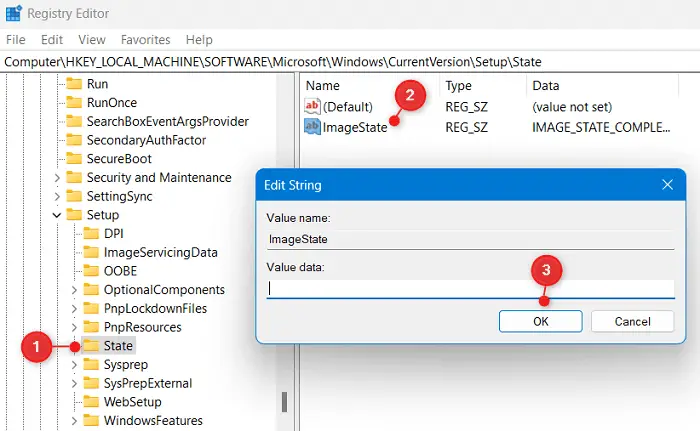Collapse the Setup tree node
Image resolution: width=700 pixels, height=431 pixels.
coord(57,215)
